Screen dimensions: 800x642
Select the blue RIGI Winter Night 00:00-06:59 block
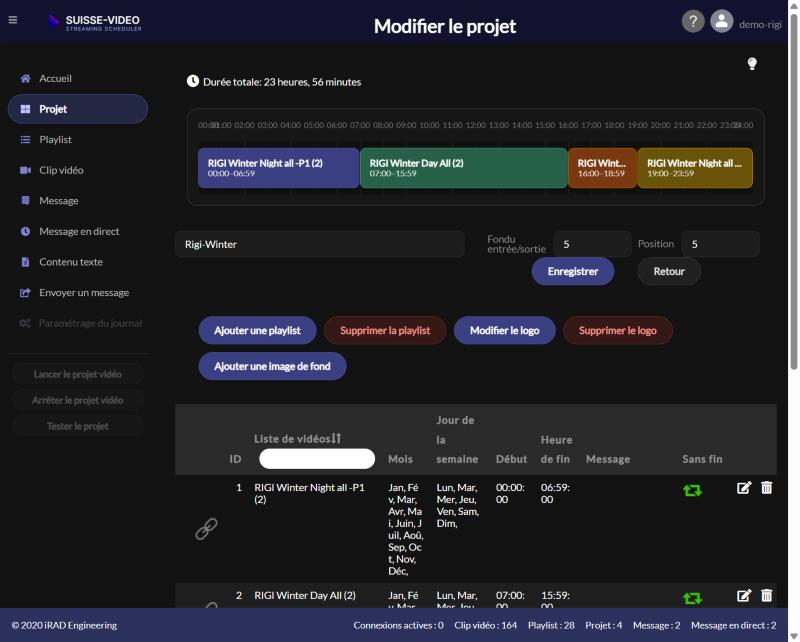(x=279, y=168)
